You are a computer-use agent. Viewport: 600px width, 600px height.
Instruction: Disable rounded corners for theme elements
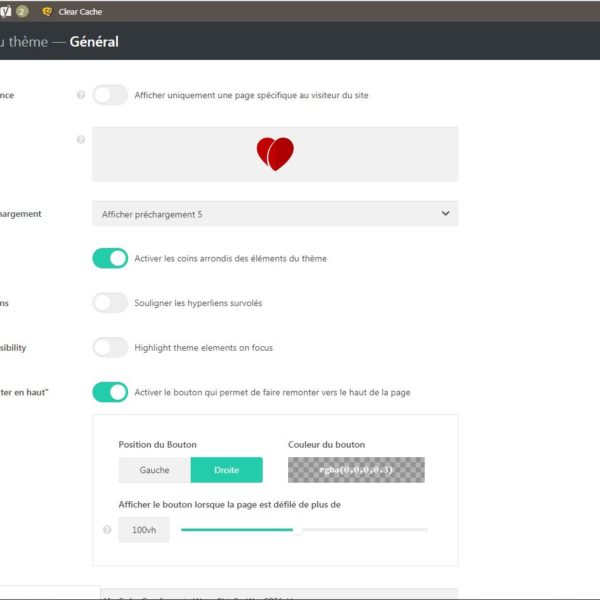(x=110, y=258)
